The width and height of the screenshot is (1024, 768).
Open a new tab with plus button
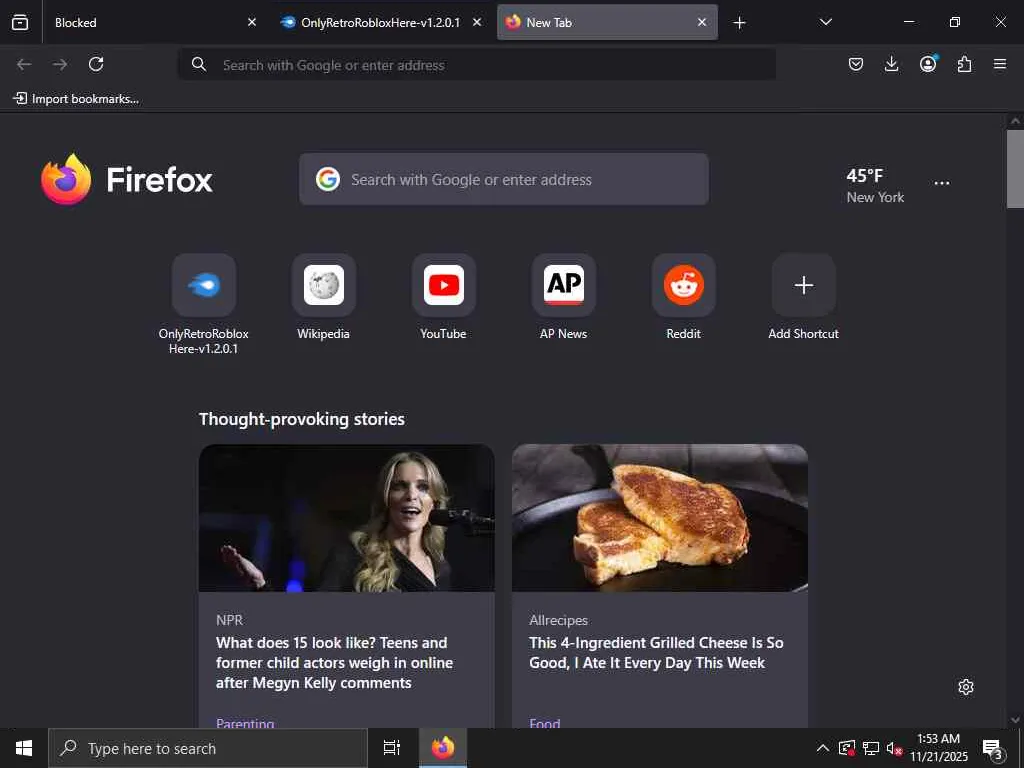pyautogui.click(x=739, y=23)
